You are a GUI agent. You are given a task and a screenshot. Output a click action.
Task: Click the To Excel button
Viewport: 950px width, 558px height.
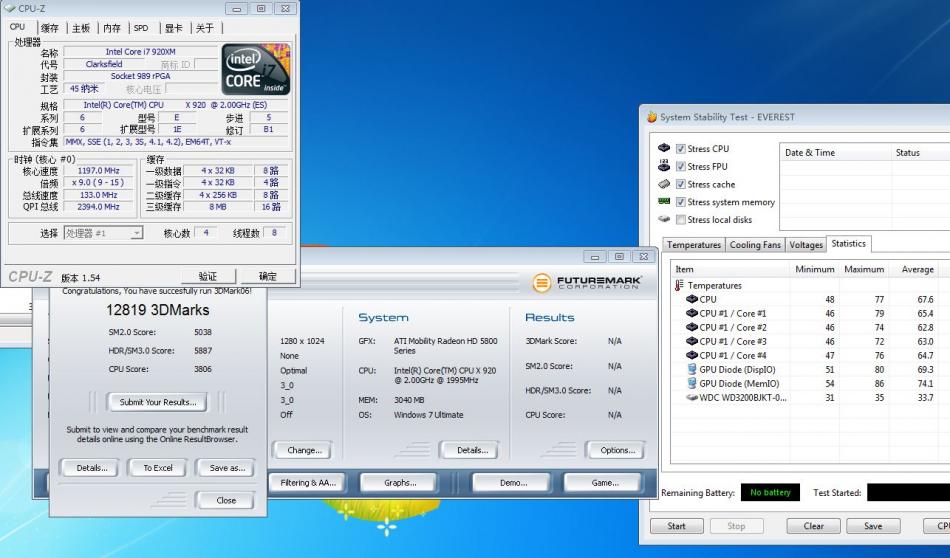point(158,468)
